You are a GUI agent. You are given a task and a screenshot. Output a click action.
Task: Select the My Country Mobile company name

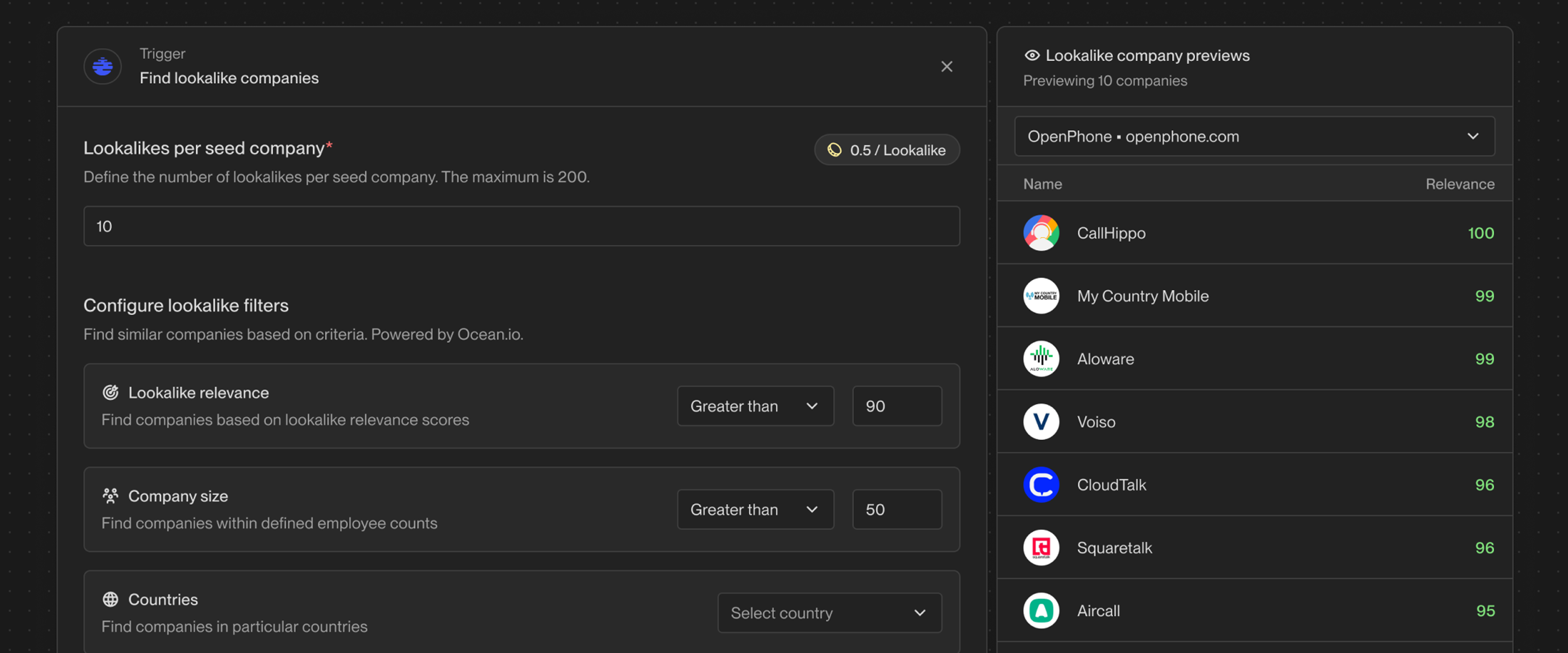pos(1142,296)
